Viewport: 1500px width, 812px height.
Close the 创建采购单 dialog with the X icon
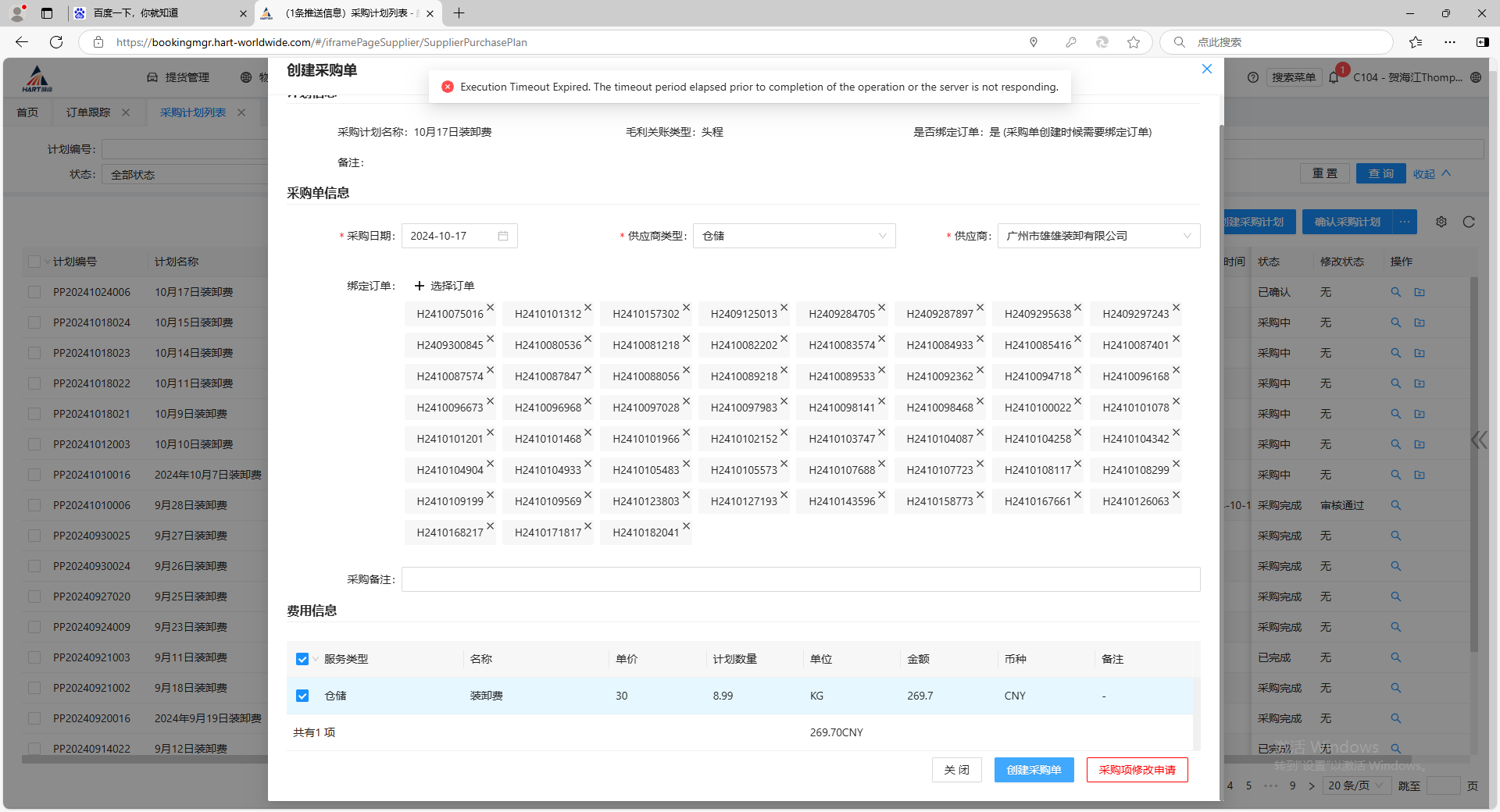pyautogui.click(x=1206, y=69)
